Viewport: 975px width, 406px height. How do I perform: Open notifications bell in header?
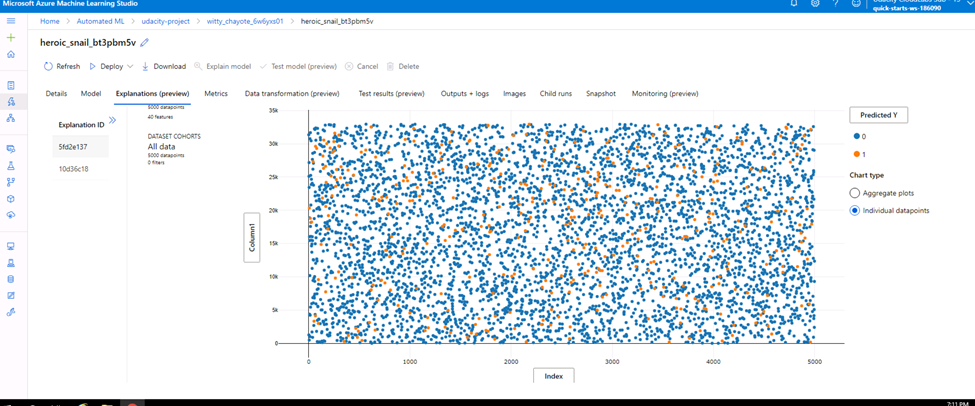pyautogui.click(x=794, y=4)
